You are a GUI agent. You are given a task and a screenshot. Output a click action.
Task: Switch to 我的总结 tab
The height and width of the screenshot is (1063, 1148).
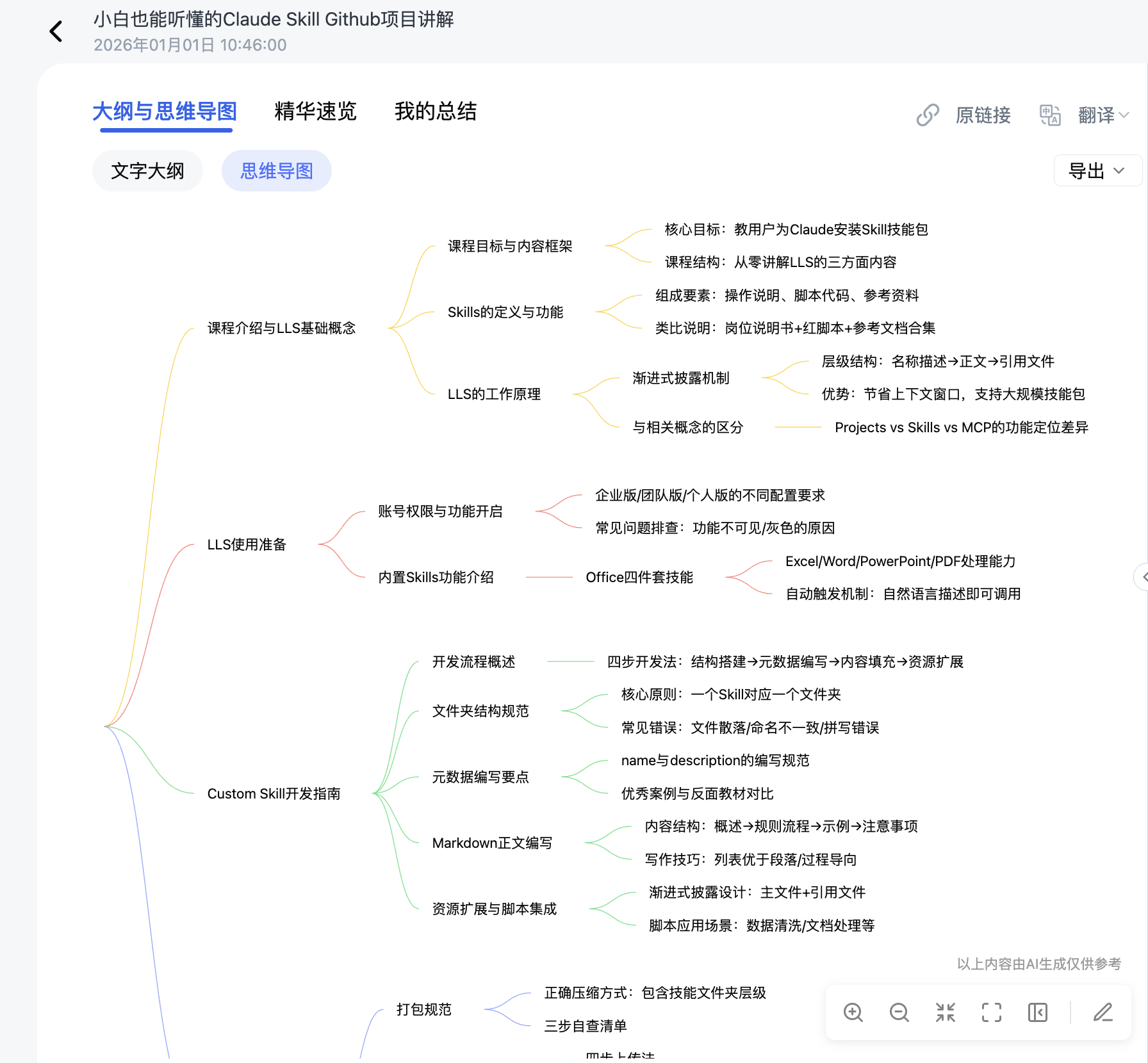[x=436, y=111]
